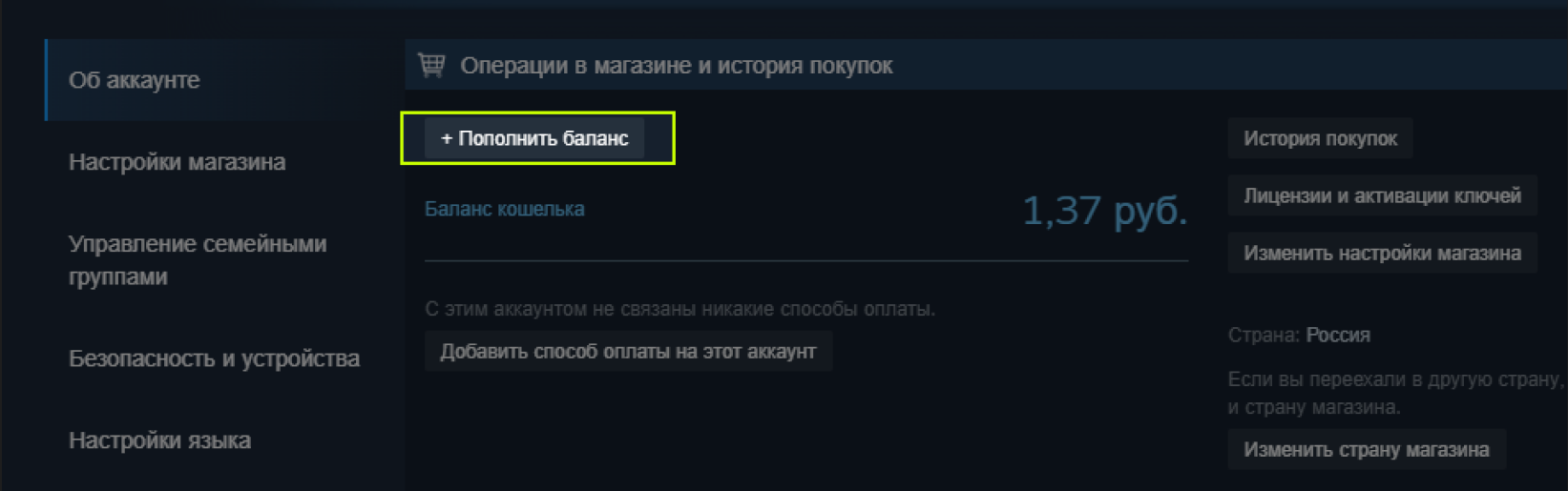Click the Изменить страну магазина button

(1366, 450)
